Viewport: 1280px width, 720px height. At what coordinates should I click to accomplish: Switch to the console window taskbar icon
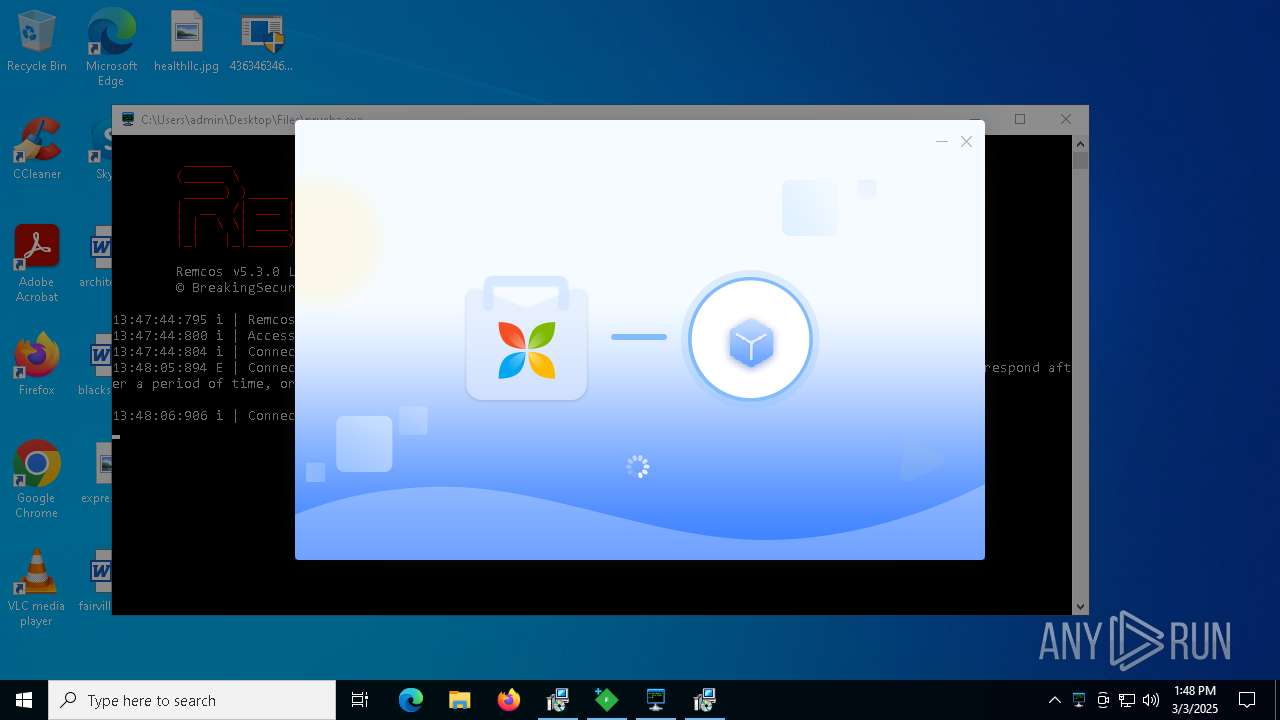(x=656, y=700)
